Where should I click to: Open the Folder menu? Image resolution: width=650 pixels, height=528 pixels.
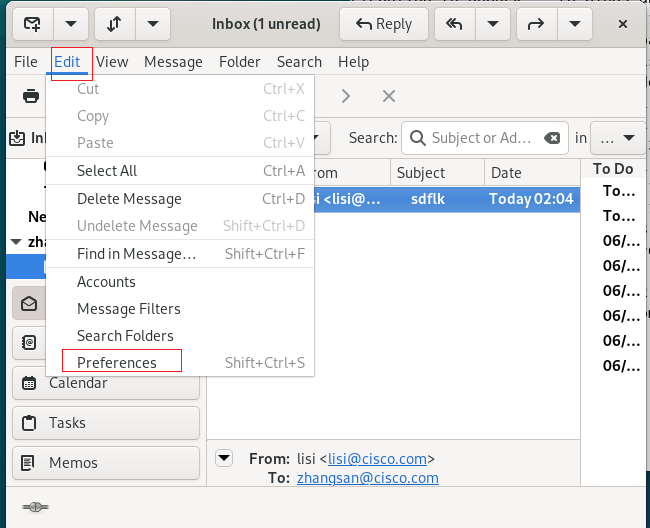point(240,62)
